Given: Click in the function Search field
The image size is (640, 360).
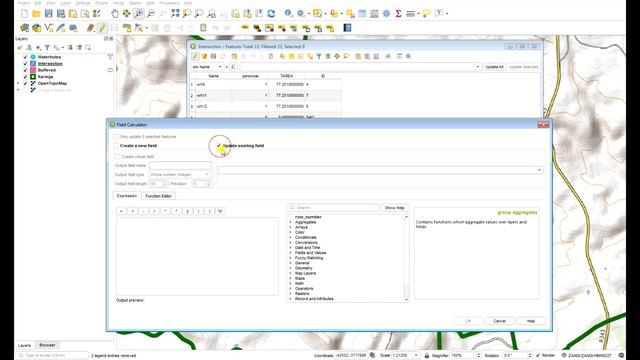Looking at the screenshot, I should [333, 208].
